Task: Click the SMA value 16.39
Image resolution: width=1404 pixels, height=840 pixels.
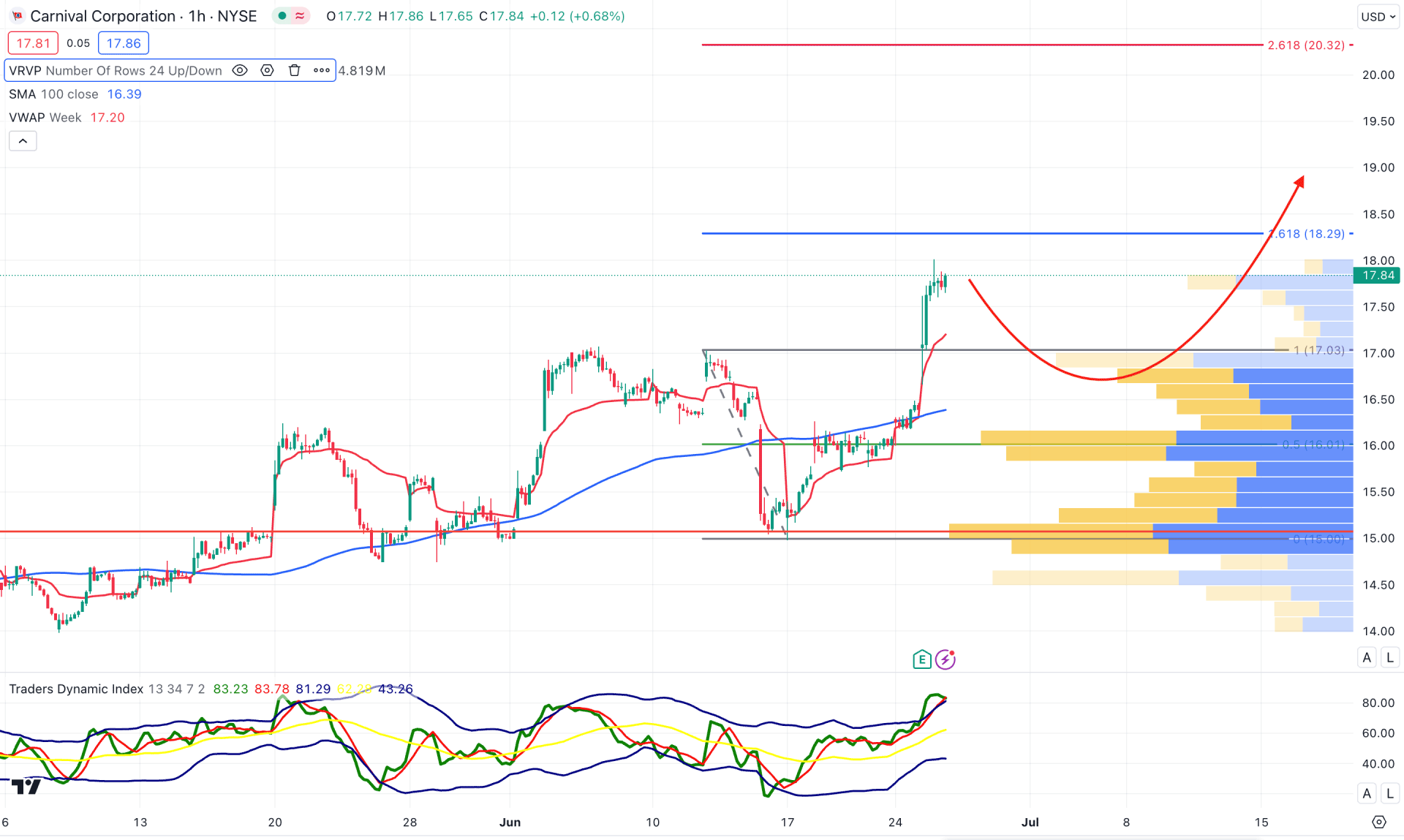Action: point(124,94)
